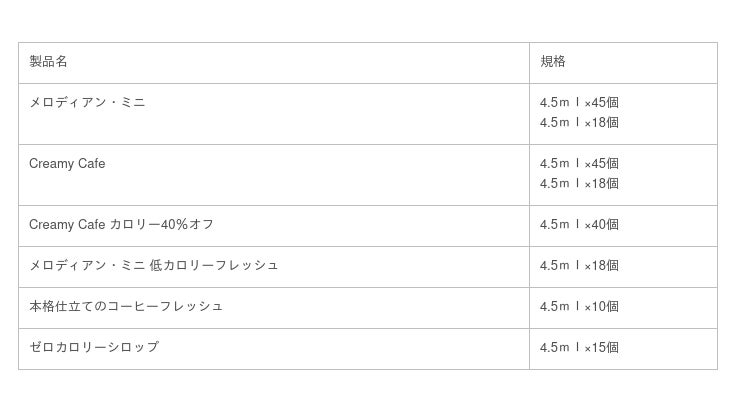Click the 規格 column header
This screenshot has width=740, height=410.
[x=553, y=62]
